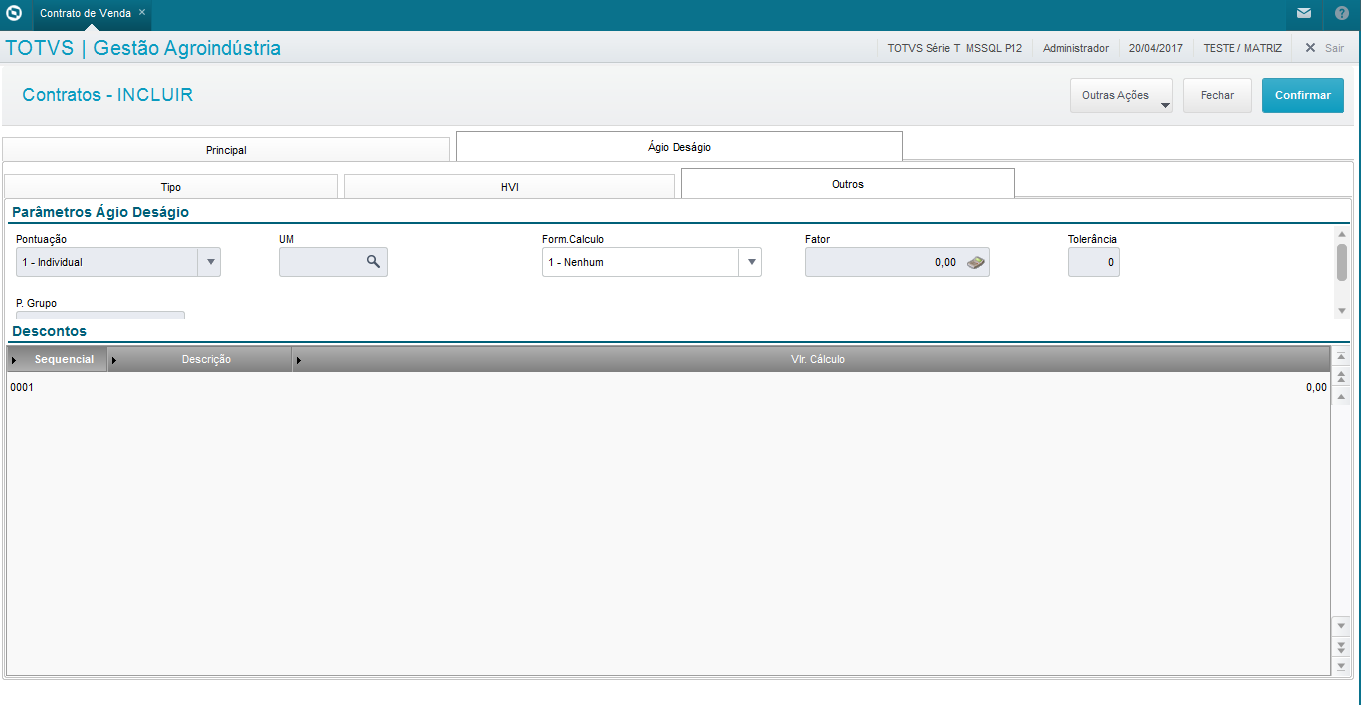Open the Pontuação dropdown

210,262
